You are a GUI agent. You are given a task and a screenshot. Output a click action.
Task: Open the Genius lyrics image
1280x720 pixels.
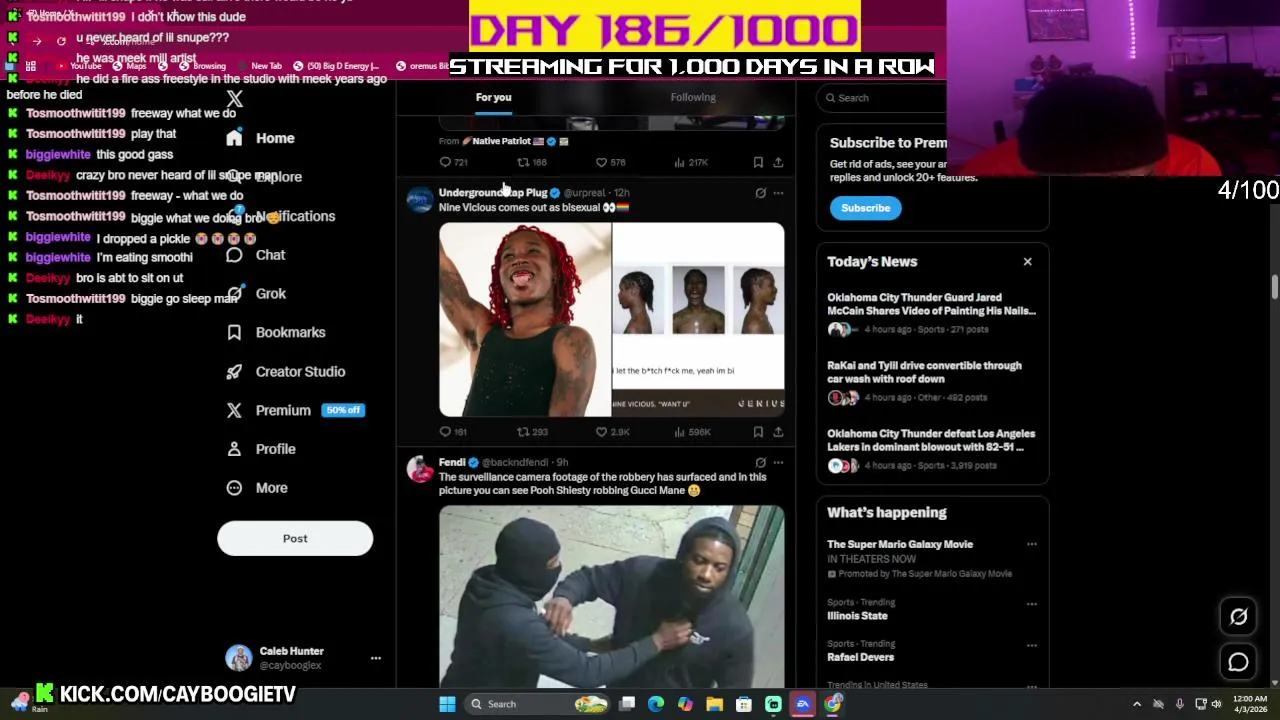pyautogui.click(x=698, y=319)
